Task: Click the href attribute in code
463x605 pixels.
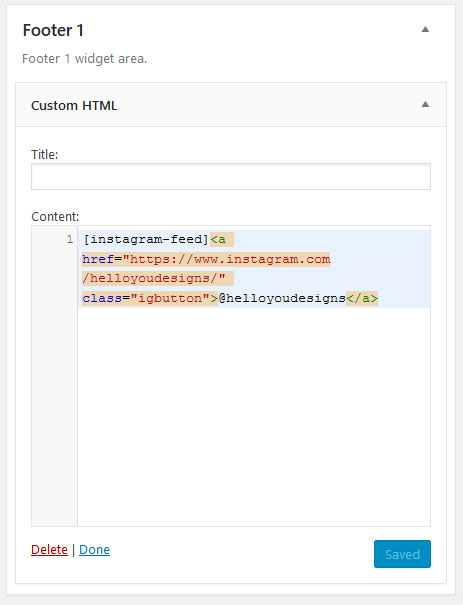Action: click(x=98, y=259)
